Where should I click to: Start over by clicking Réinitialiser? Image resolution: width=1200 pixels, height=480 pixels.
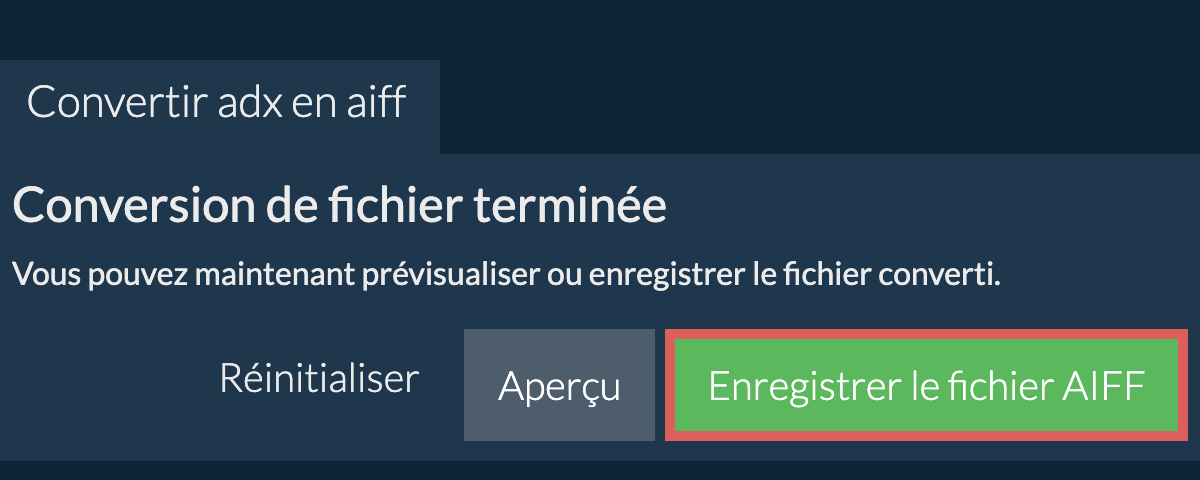tap(318, 380)
